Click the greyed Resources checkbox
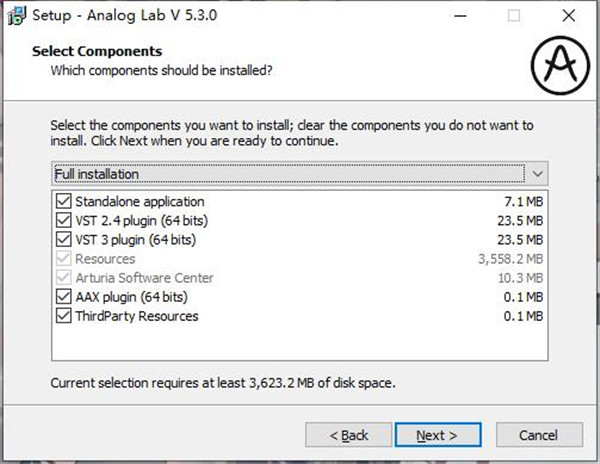This screenshot has width=600, height=464. point(64,259)
